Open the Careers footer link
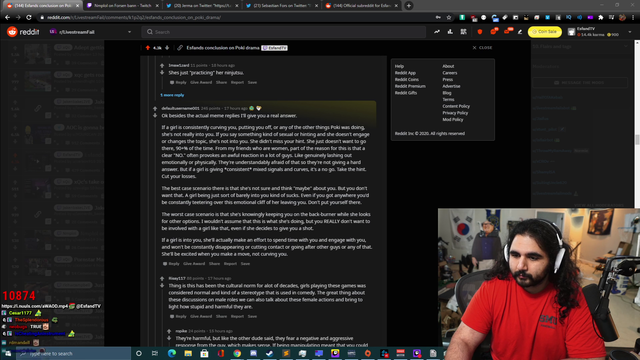The width and height of the screenshot is (640, 360). click(450, 73)
